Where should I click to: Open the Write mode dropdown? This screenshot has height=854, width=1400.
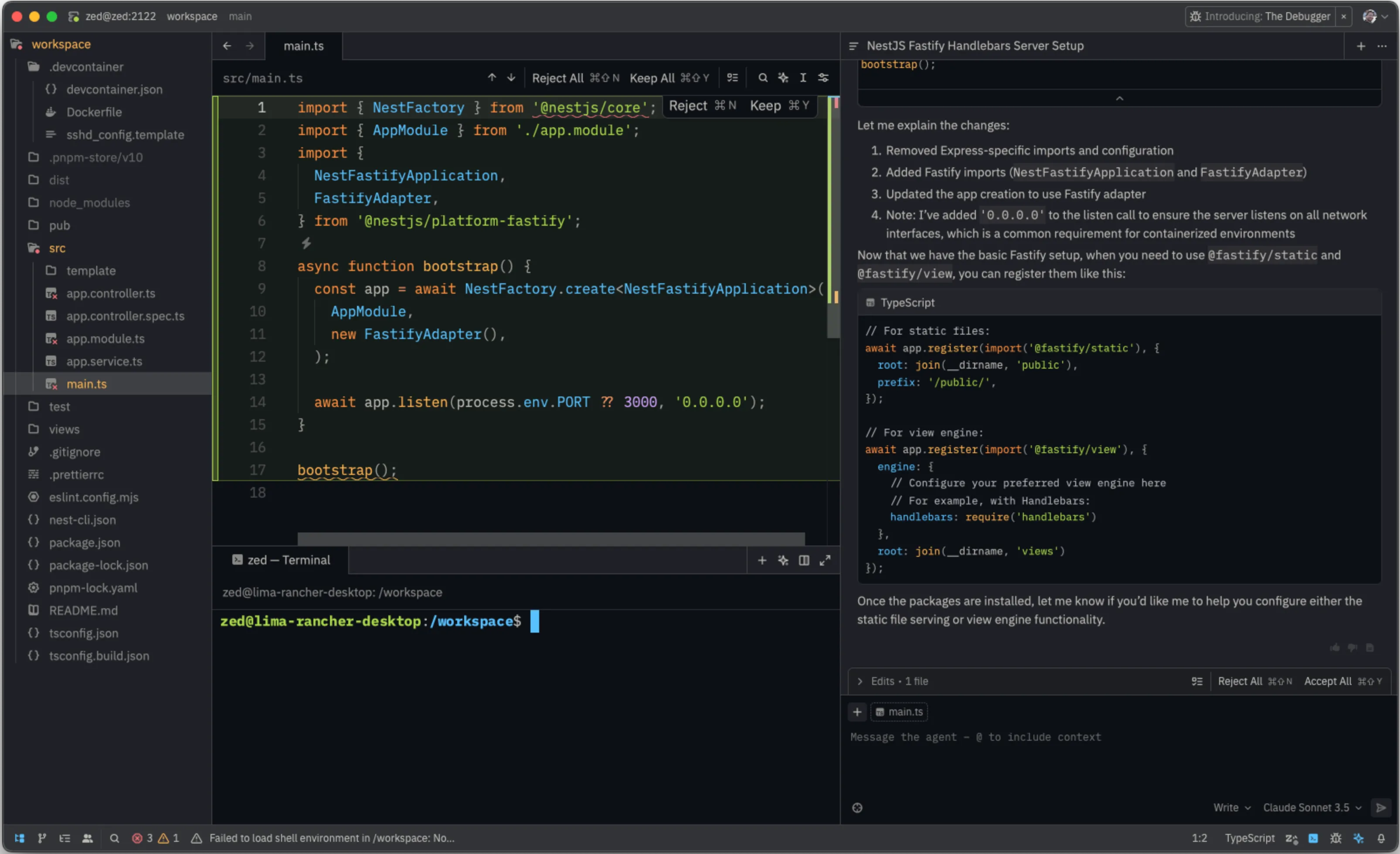tap(1231, 807)
